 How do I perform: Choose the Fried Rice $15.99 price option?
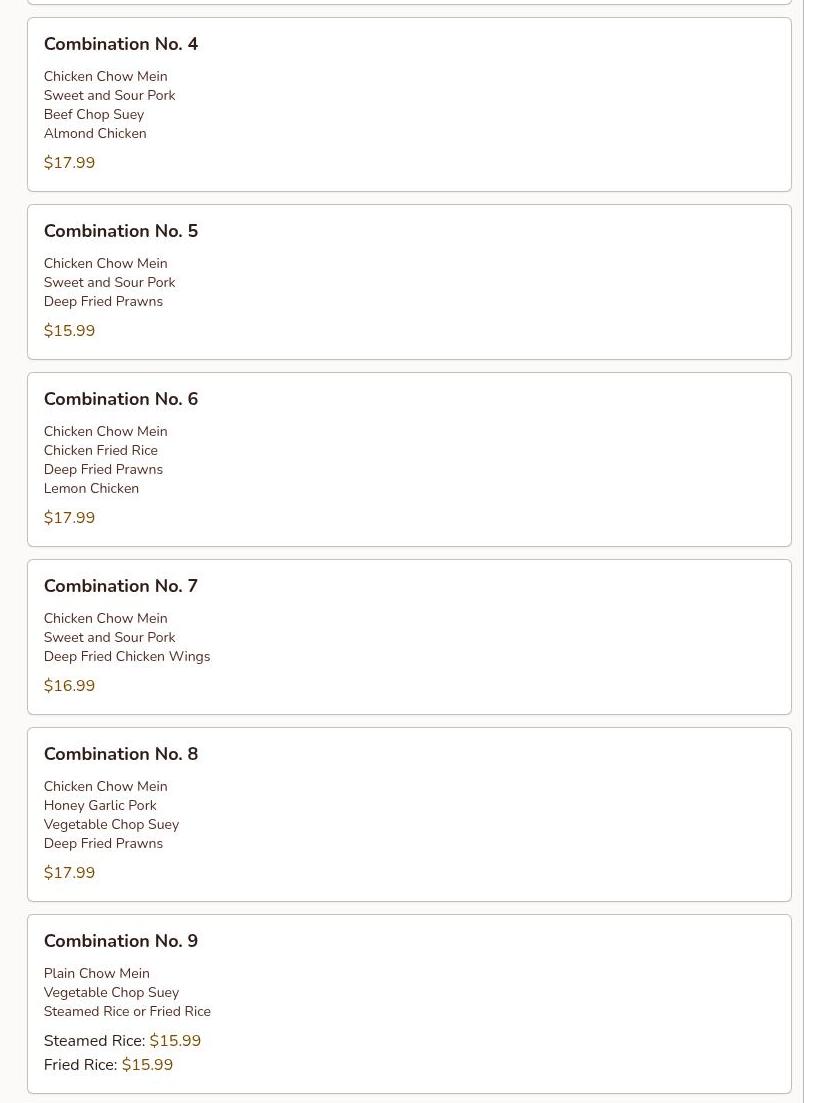(147, 1065)
